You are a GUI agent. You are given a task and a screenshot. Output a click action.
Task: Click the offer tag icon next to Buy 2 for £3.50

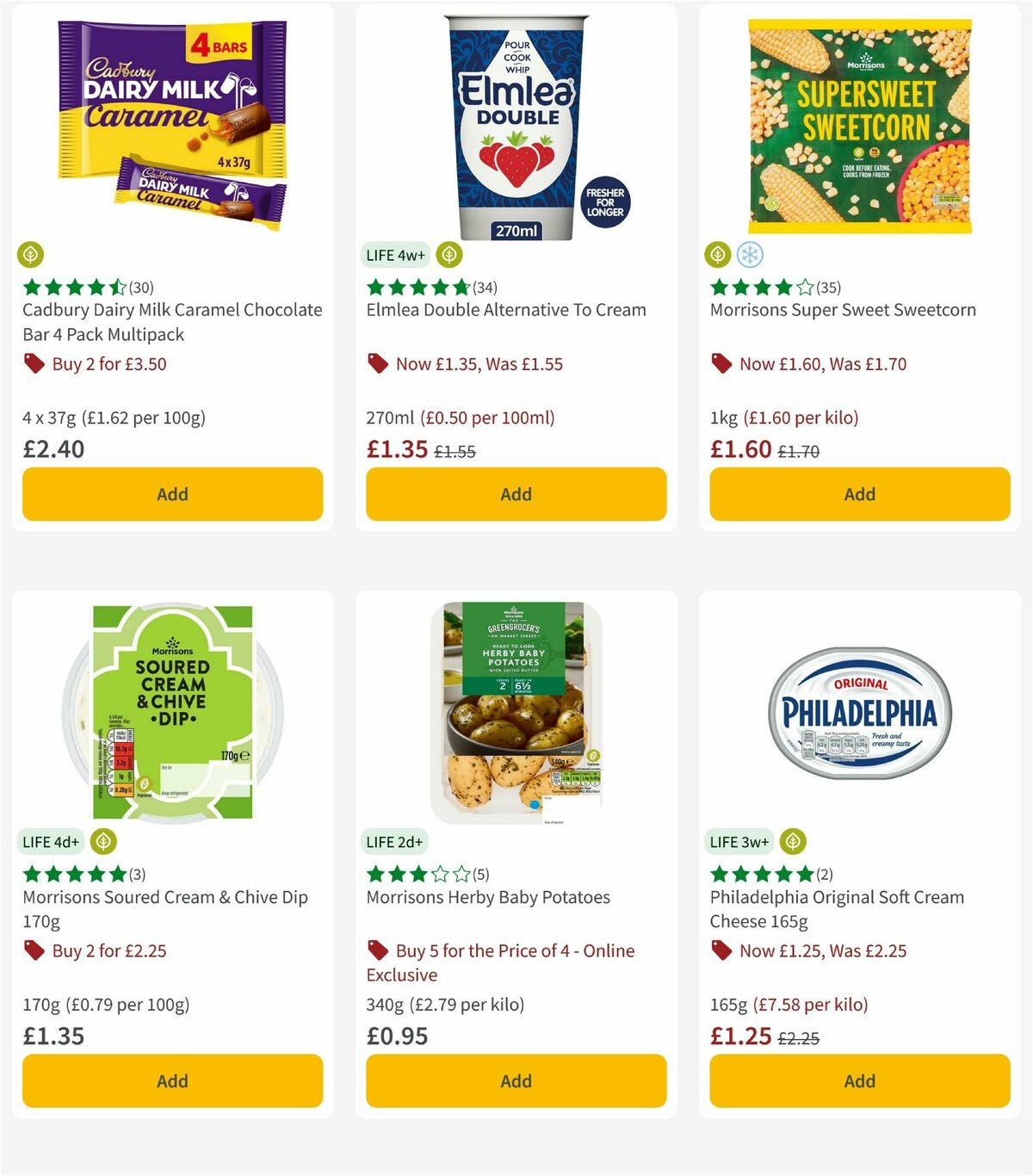pyautogui.click(x=34, y=363)
